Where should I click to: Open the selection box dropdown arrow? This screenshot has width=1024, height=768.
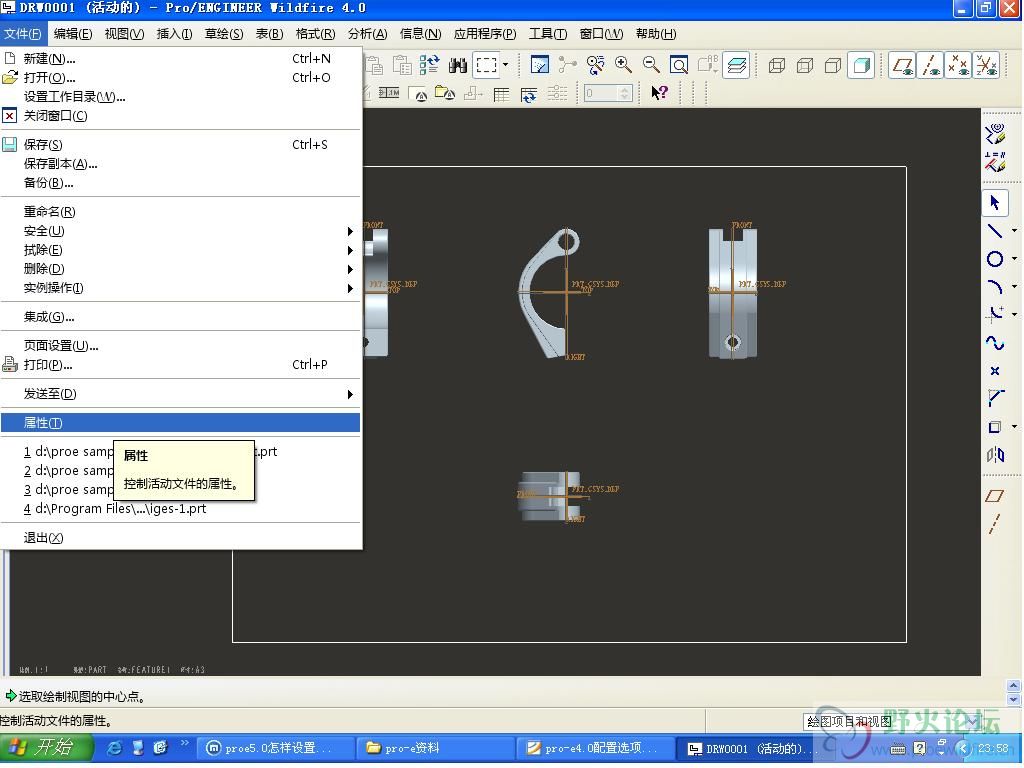pos(505,65)
